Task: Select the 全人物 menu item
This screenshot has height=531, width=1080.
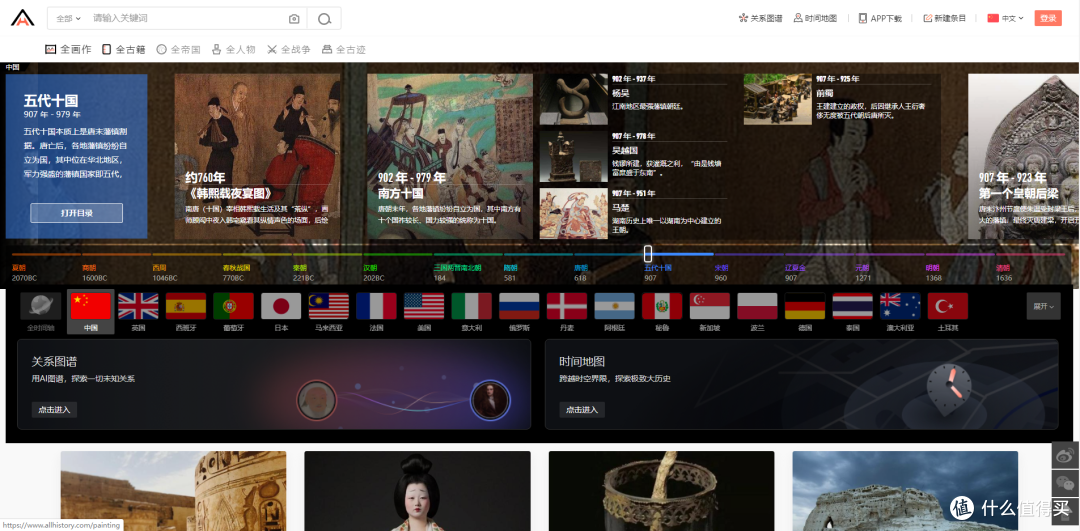Action: click(234, 50)
